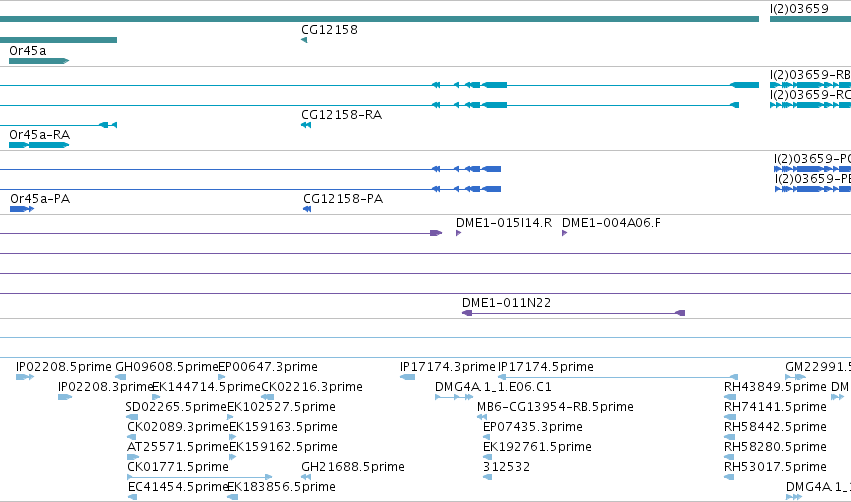Open the MB6-CG13954-RB.5prime label

pos(555,407)
